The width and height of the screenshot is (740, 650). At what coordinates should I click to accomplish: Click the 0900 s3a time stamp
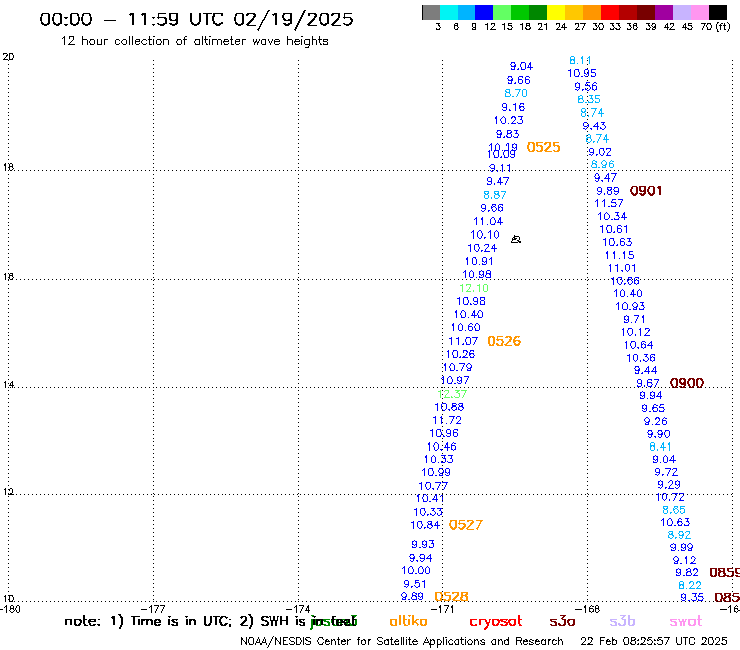click(687, 383)
